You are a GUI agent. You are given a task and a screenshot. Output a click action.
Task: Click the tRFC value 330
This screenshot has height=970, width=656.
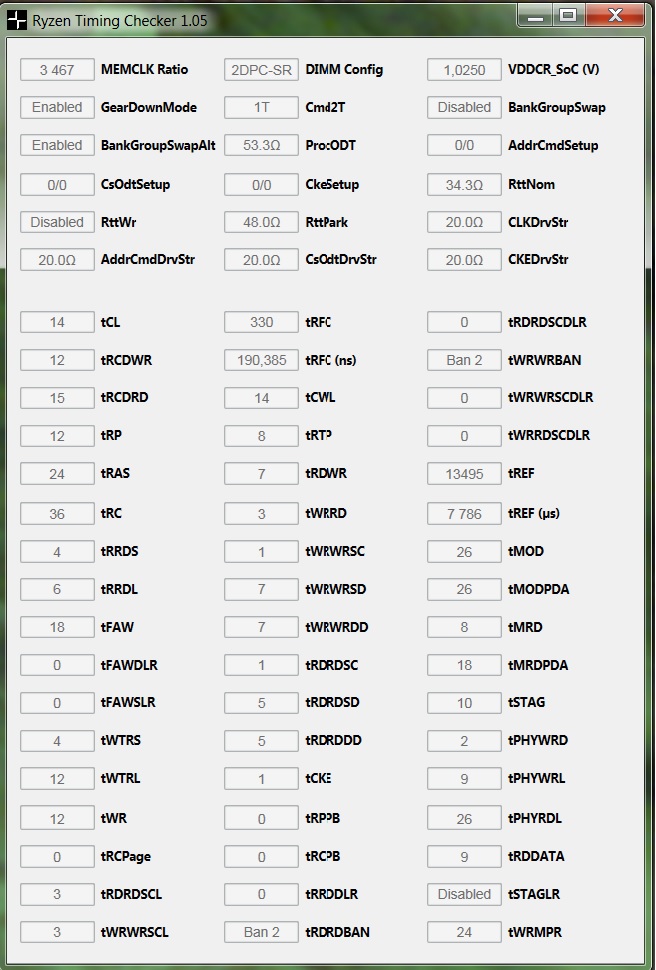coord(261,322)
